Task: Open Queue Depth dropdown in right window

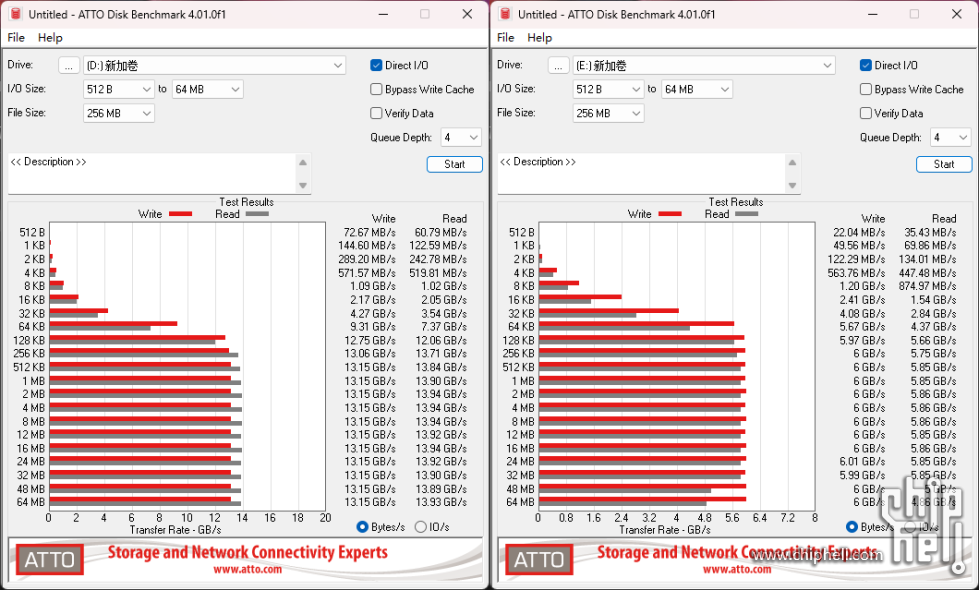Action: click(x=950, y=137)
